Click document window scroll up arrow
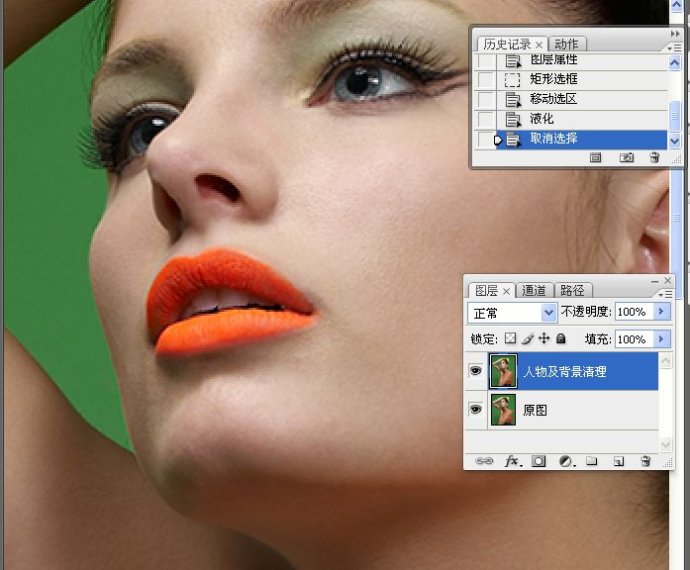The height and width of the screenshot is (570, 690). (676, 6)
